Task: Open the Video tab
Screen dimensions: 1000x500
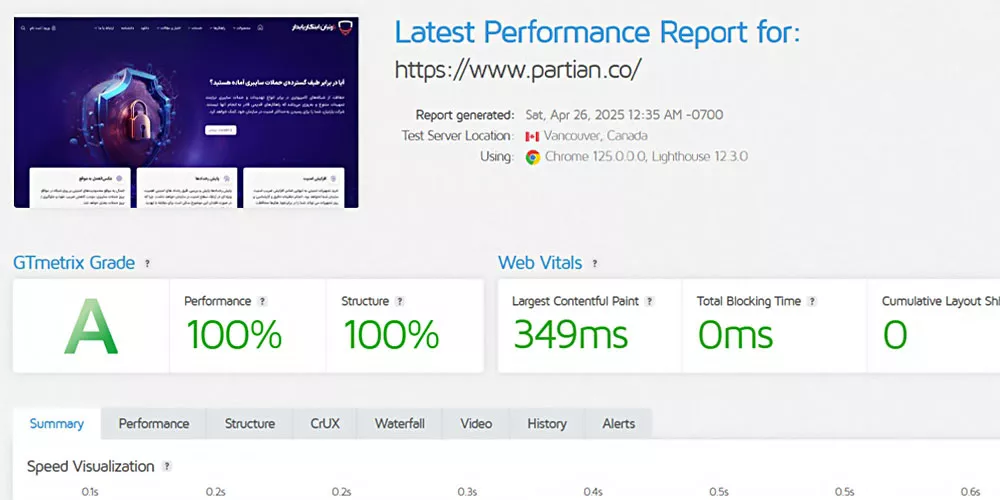Action: tap(476, 424)
